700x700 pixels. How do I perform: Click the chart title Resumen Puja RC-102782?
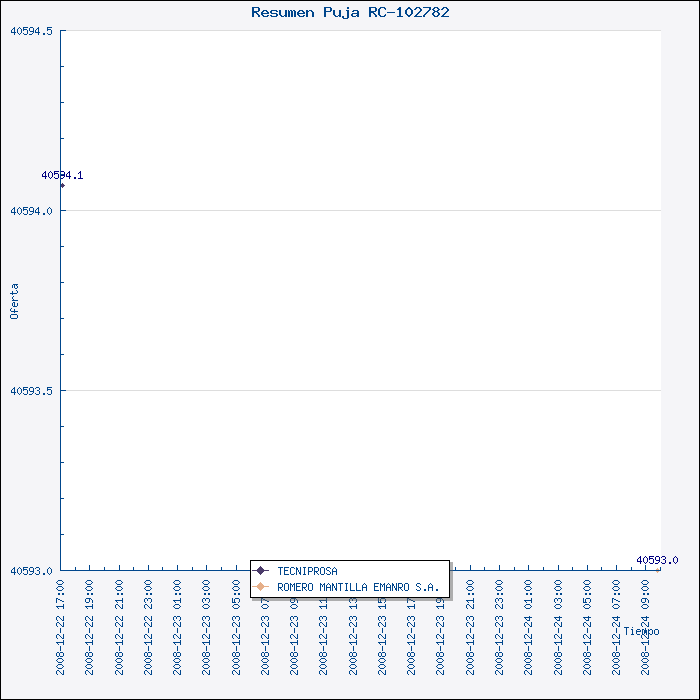(x=350, y=12)
